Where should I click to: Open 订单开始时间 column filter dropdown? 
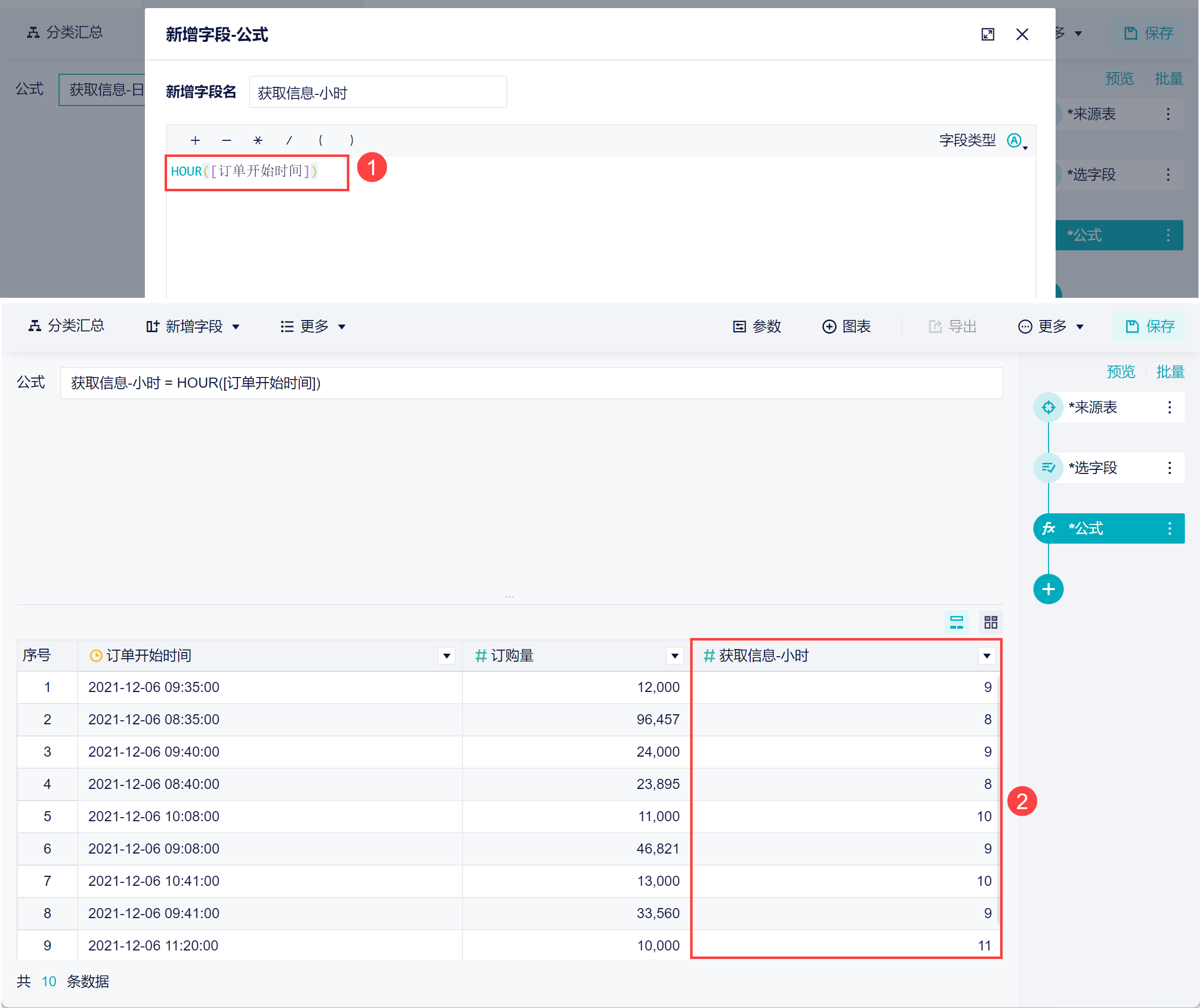point(446,656)
